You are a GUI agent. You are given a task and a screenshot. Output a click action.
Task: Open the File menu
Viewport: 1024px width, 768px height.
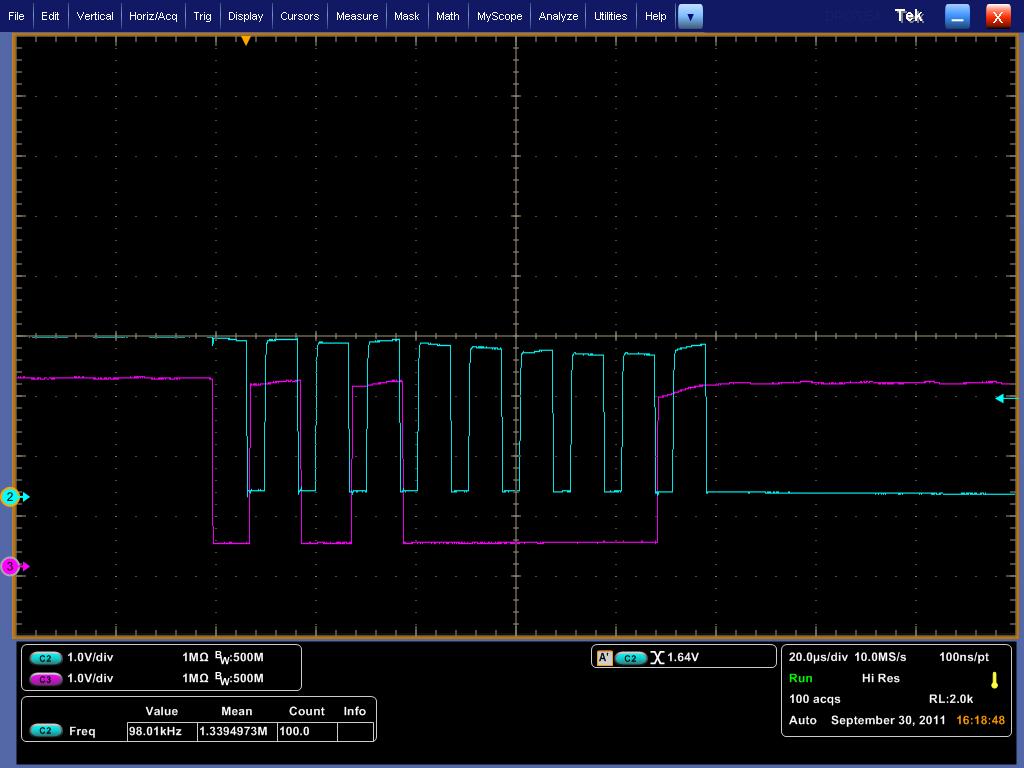[16, 16]
